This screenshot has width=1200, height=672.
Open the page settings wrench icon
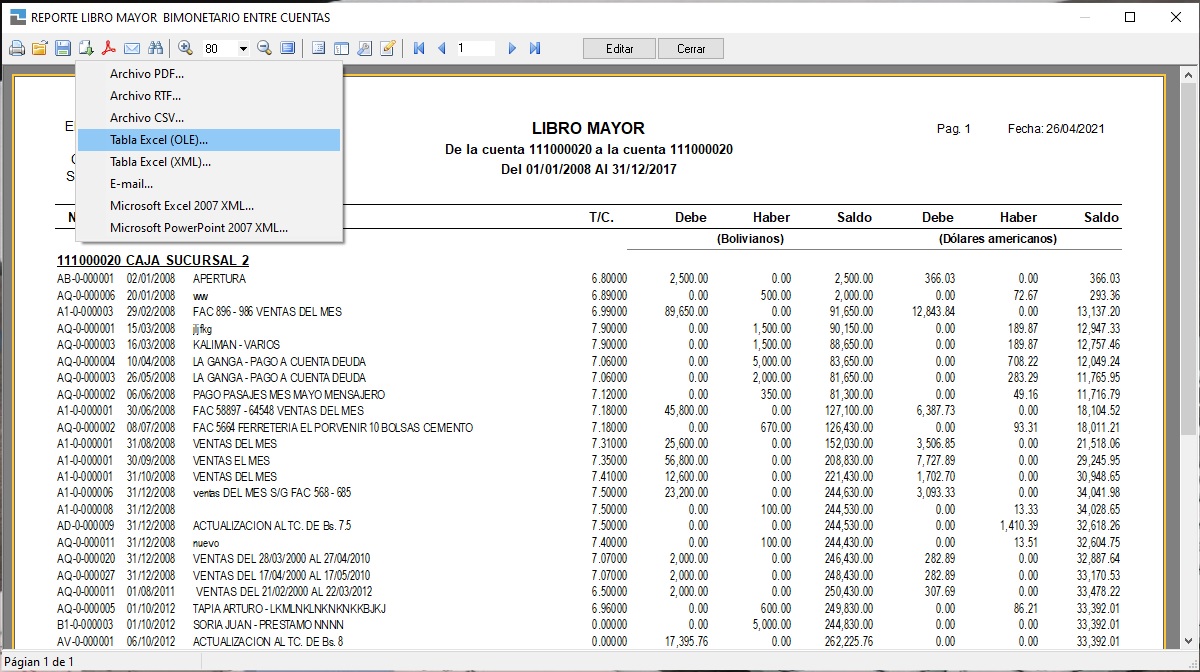pyautogui.click(x=364, y=48)
